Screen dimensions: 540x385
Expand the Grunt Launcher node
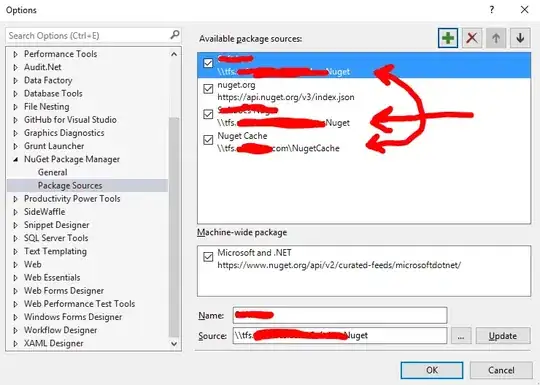click(x=15, y=146)
